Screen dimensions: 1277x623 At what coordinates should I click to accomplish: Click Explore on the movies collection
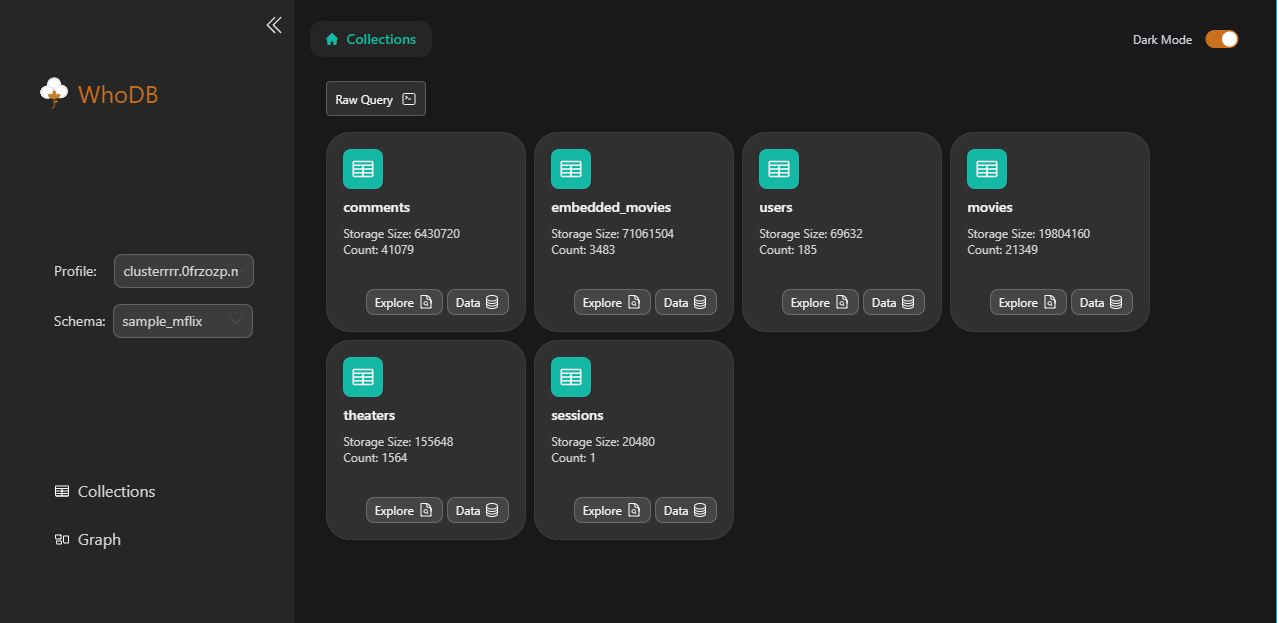[1027, 301]
